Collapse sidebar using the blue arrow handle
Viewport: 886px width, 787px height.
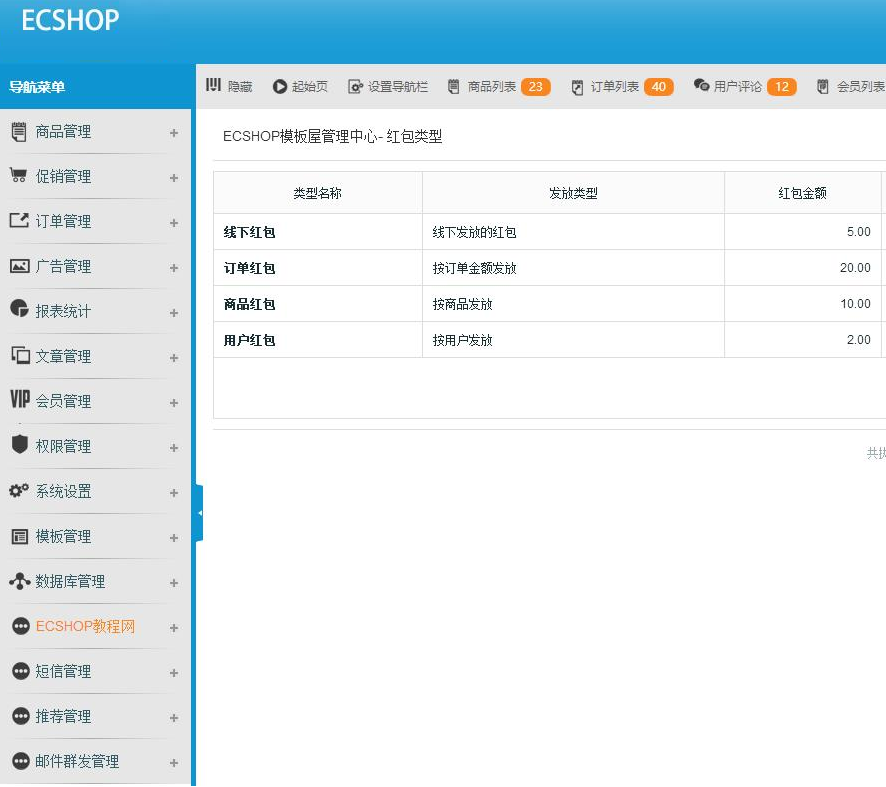[x=199, y=513]
